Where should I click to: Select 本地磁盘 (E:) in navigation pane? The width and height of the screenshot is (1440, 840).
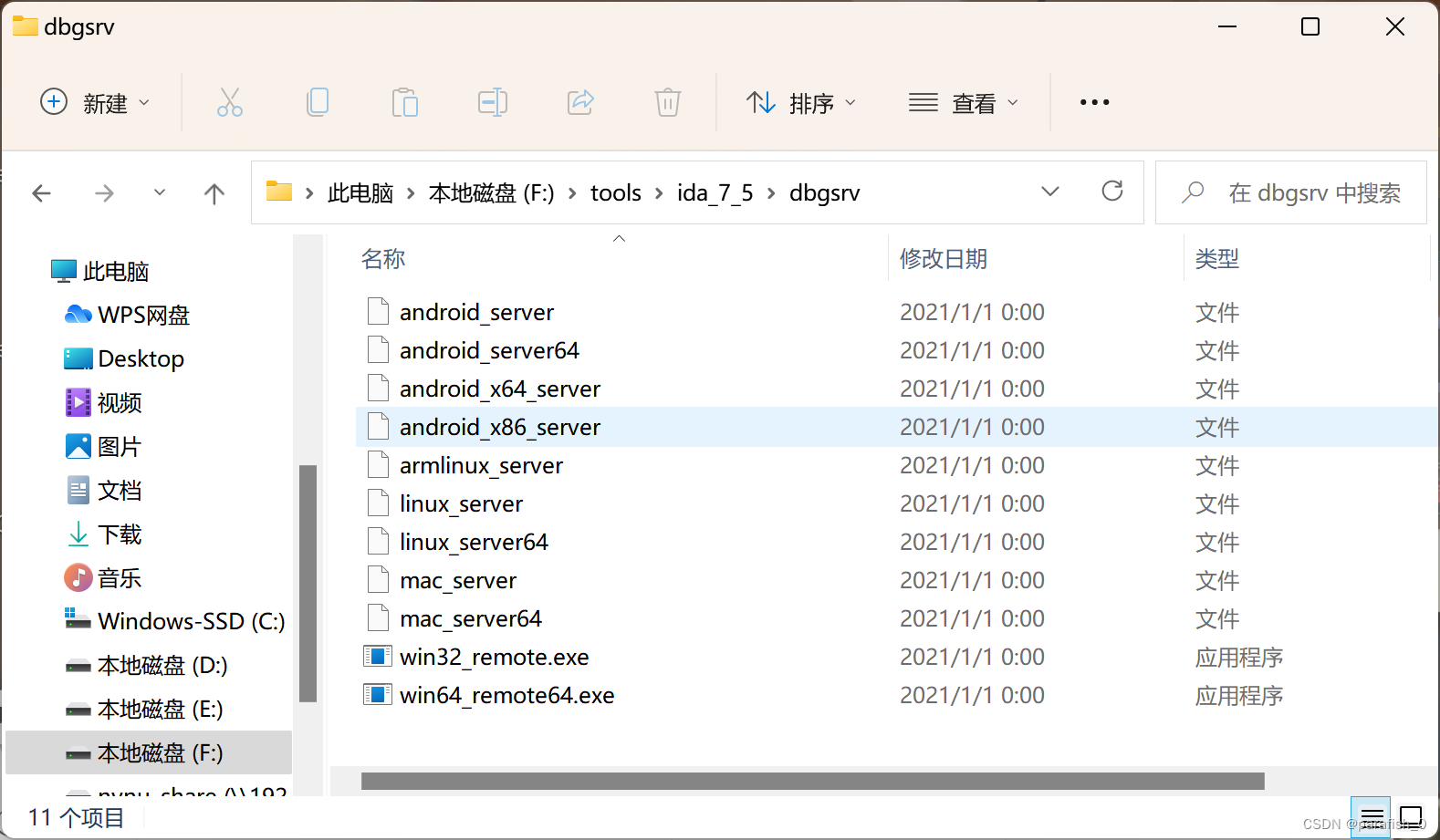click(x=144, y=709)
